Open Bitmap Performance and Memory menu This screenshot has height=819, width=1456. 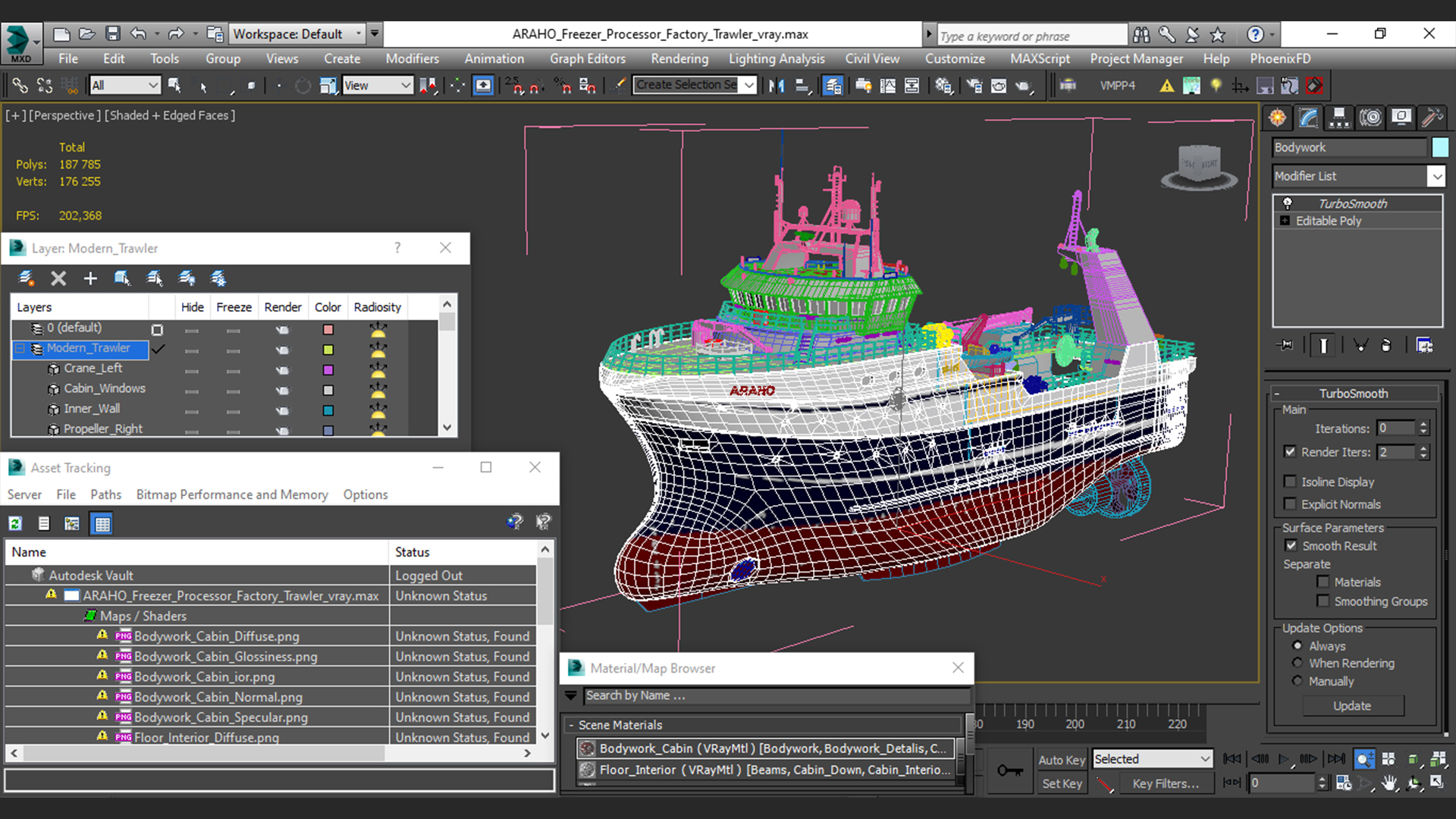232,494
